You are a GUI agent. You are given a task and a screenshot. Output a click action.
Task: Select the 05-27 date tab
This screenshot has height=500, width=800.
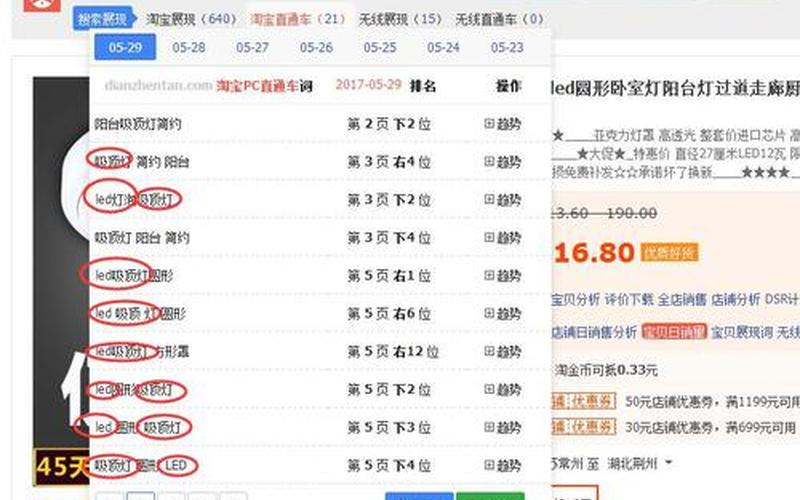point(252,47)
